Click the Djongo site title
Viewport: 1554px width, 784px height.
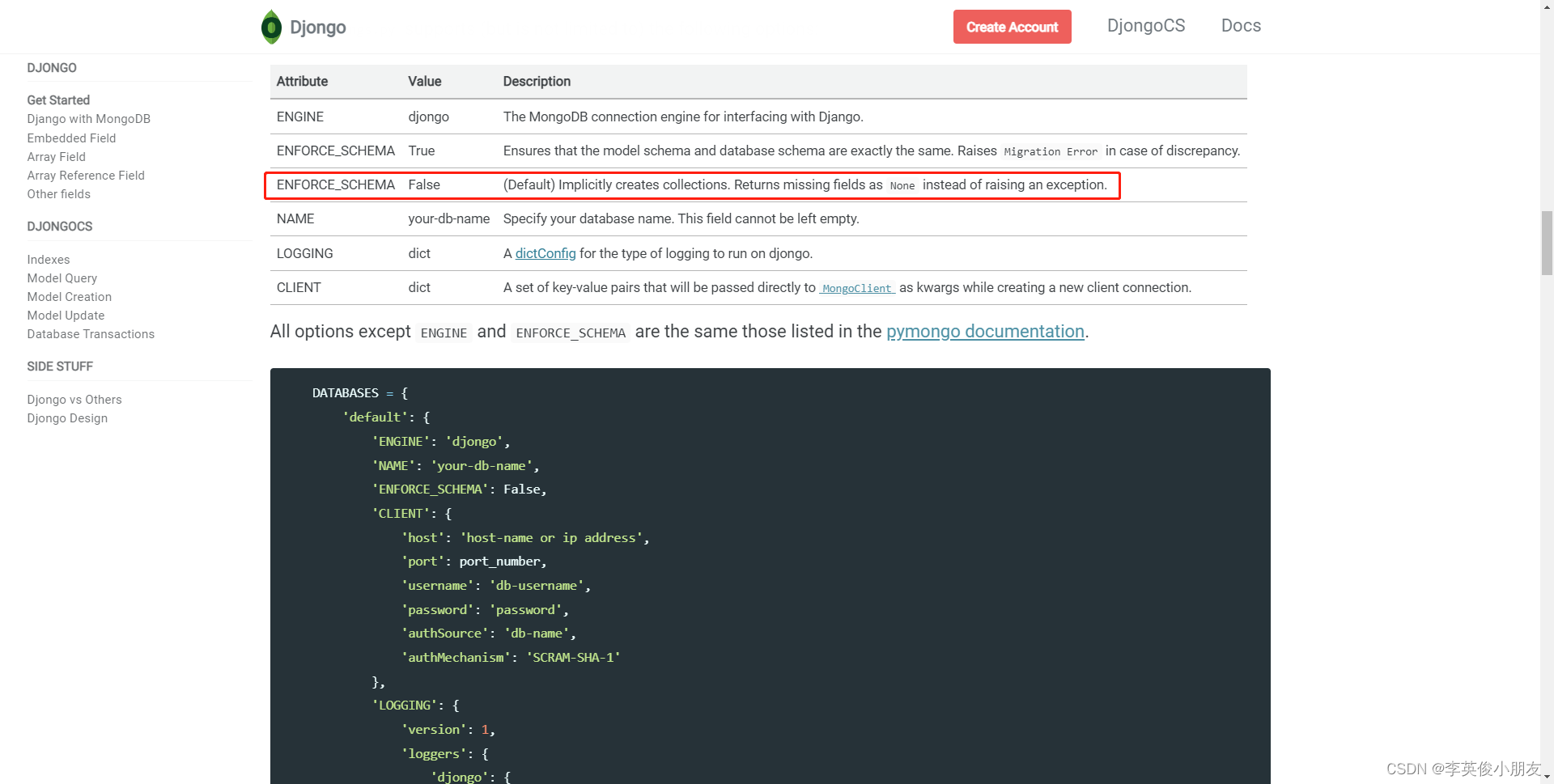click(317, 28)
